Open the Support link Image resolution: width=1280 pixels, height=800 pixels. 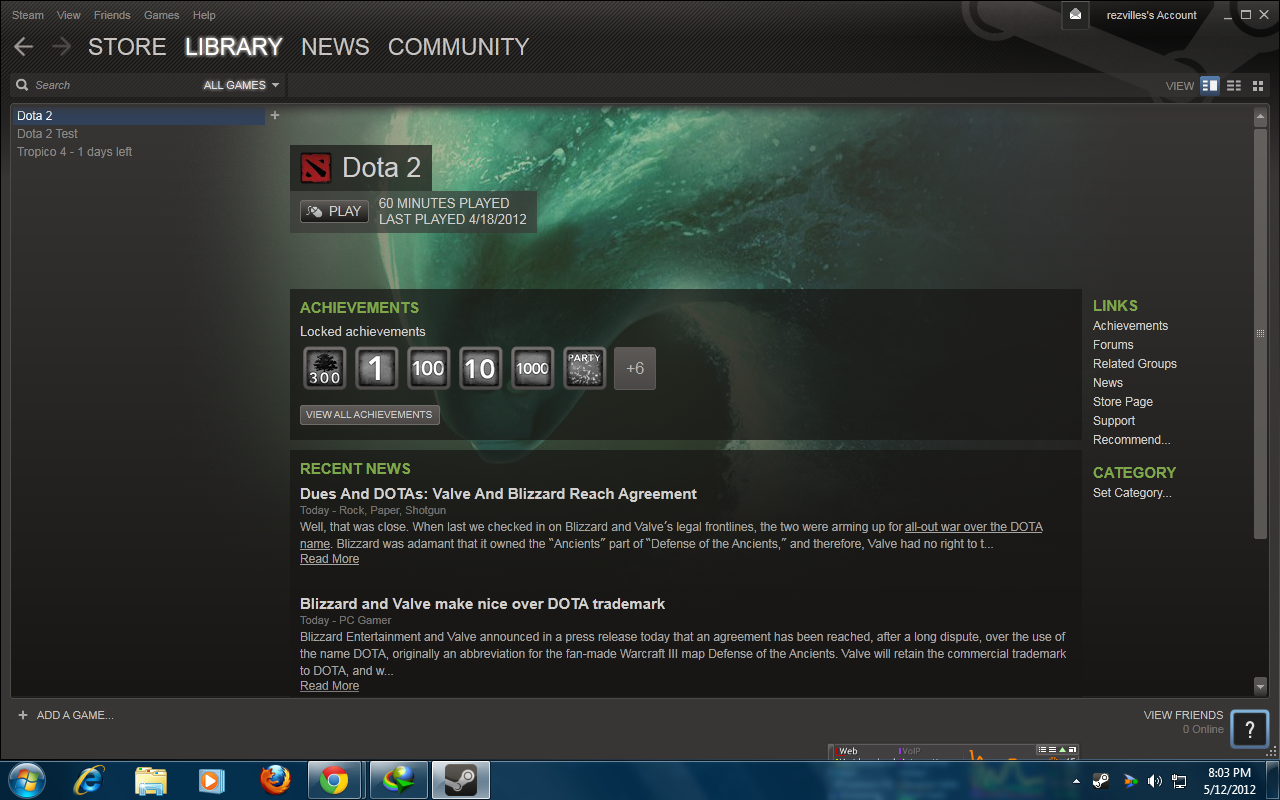[x=1114, y=421]
